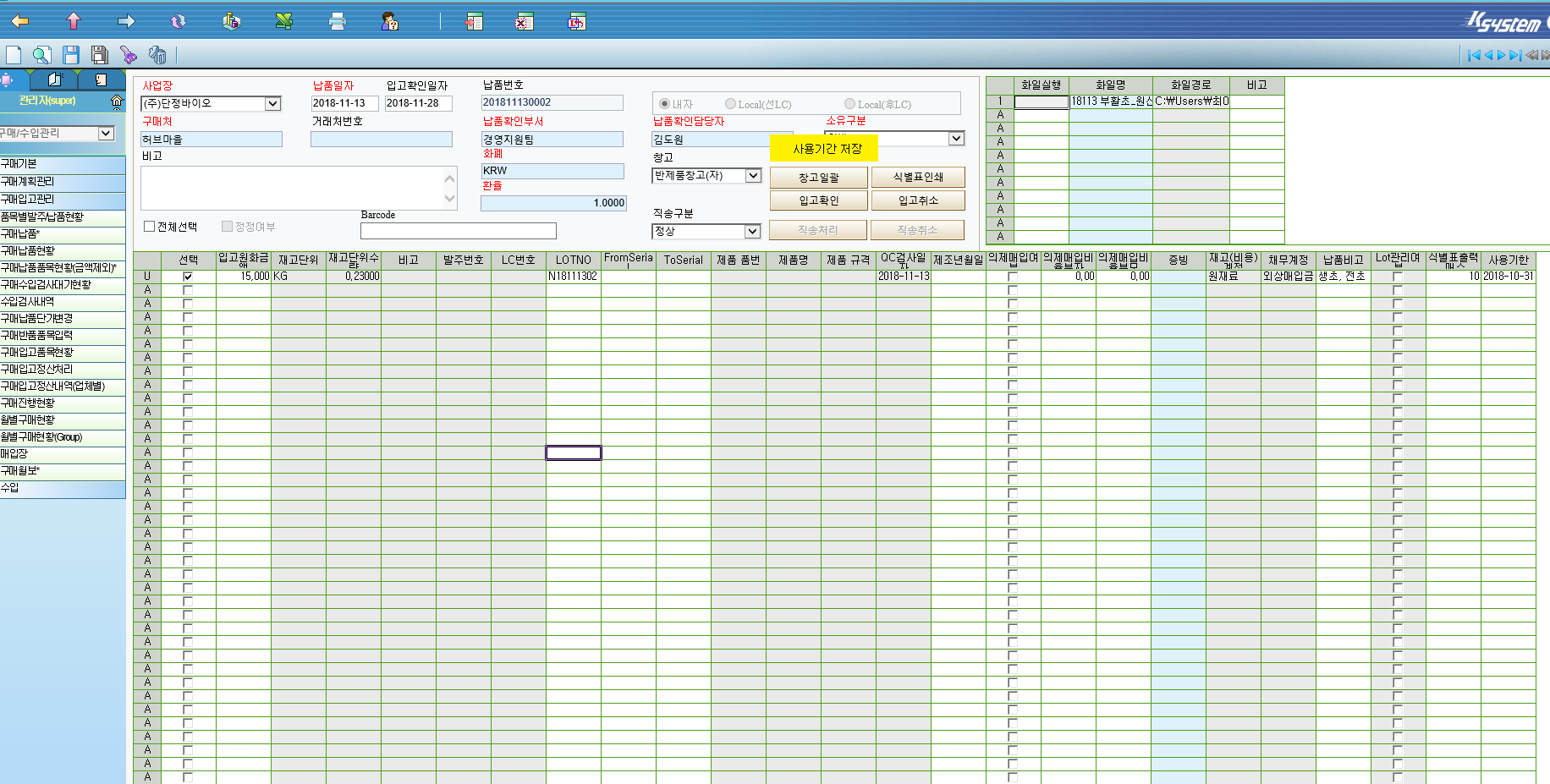1550x784 pixels.
Task: Click the 창고일괄 button
Action: [x=819, y=178]
